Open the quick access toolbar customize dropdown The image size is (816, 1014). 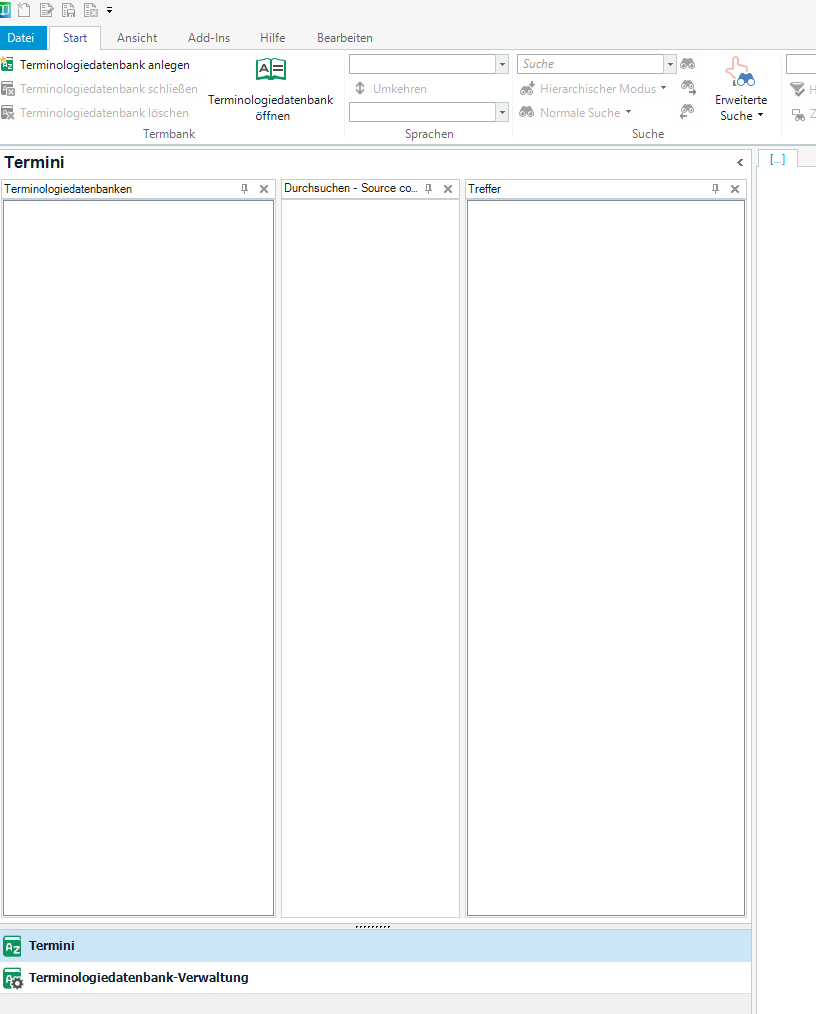click(109, 10)
